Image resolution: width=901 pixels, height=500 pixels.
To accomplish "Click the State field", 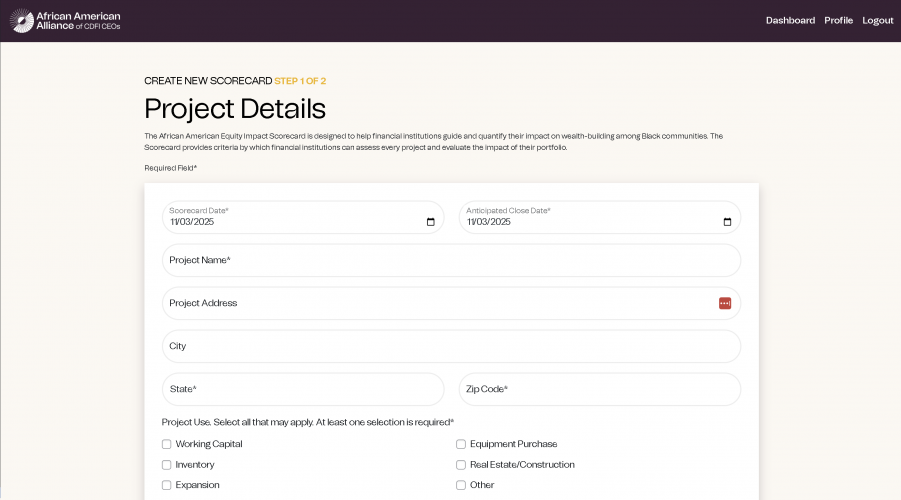I will [302, 389].
